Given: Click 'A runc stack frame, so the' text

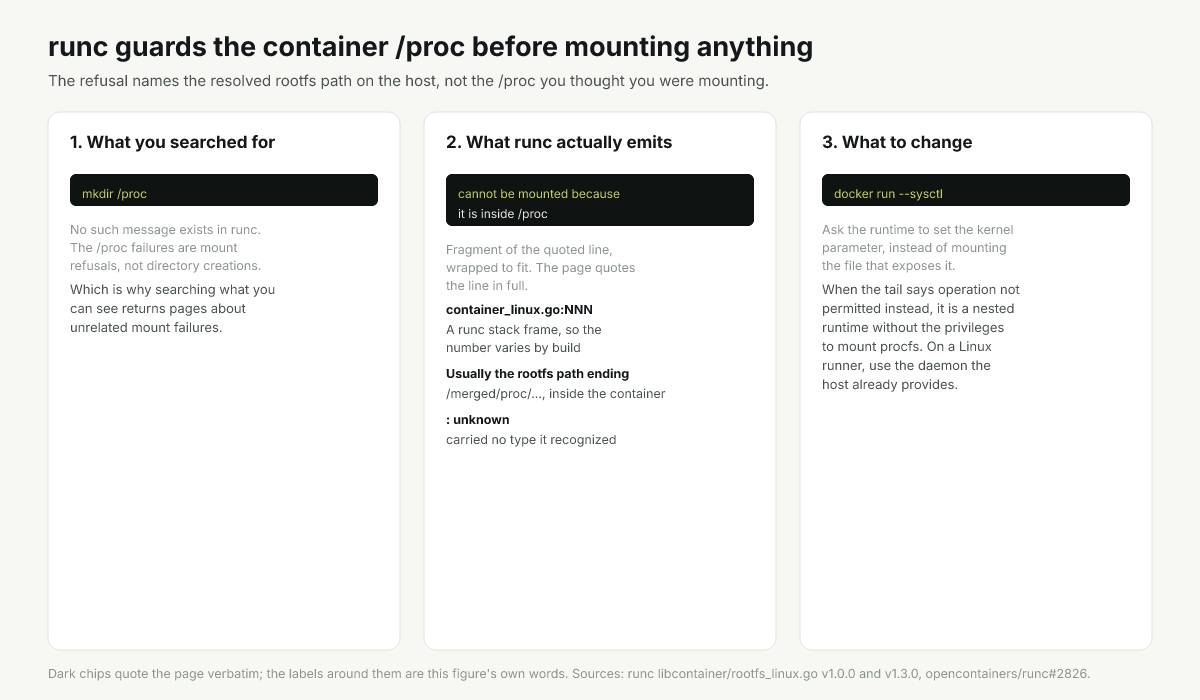Looking at the screenshot, I should pyautogui.click(x=524, y=329).
